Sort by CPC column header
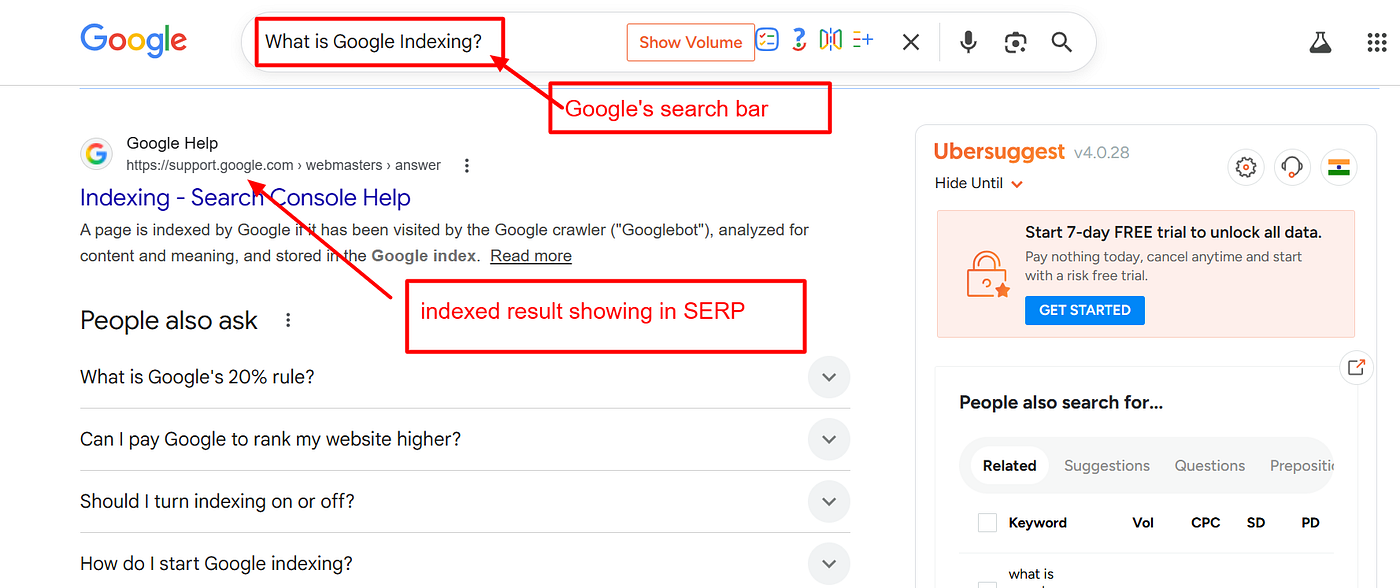Screen dimensions: 1400x588 1206,522
